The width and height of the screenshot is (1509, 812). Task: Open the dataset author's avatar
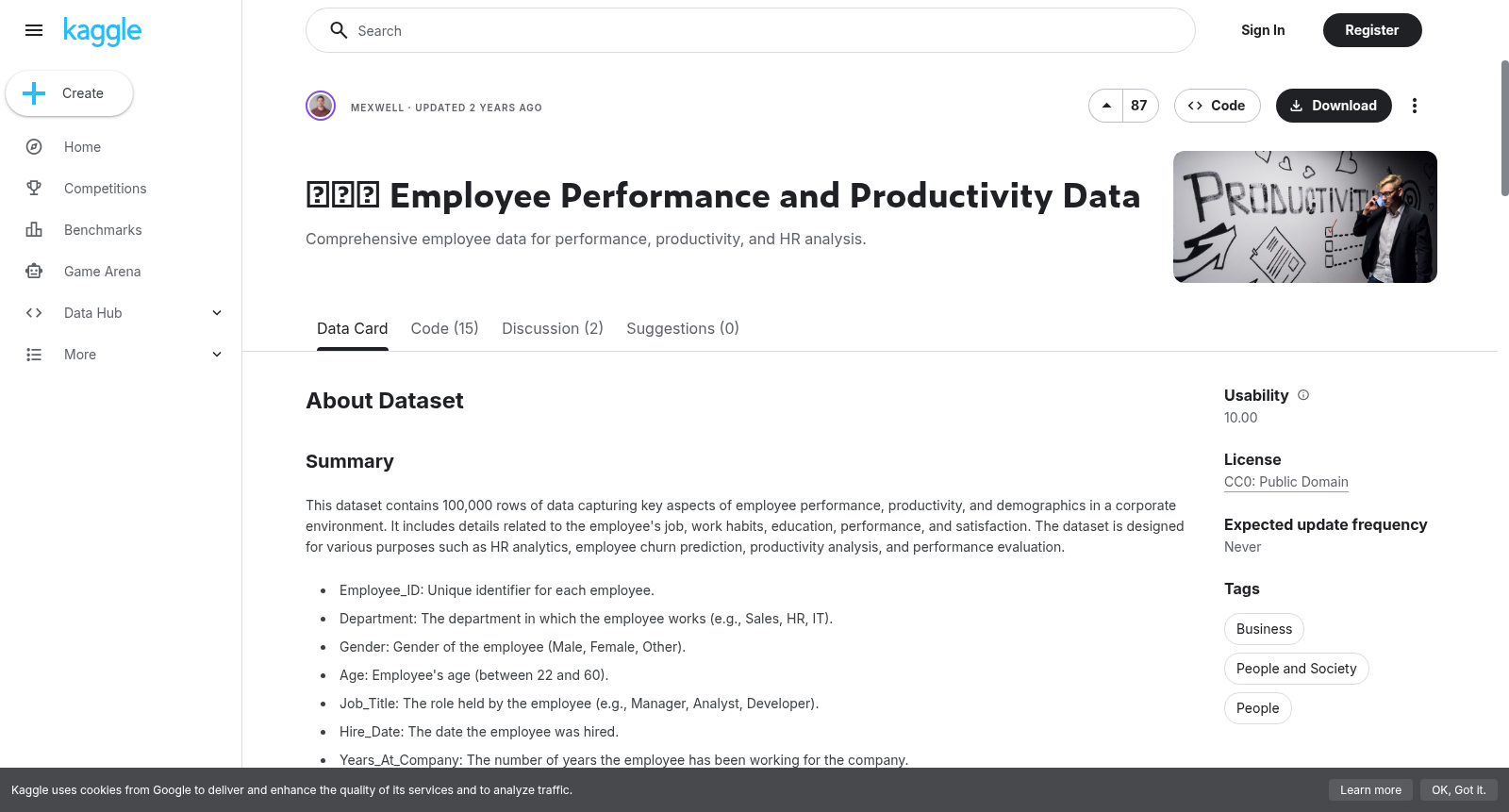pos(321,106)
